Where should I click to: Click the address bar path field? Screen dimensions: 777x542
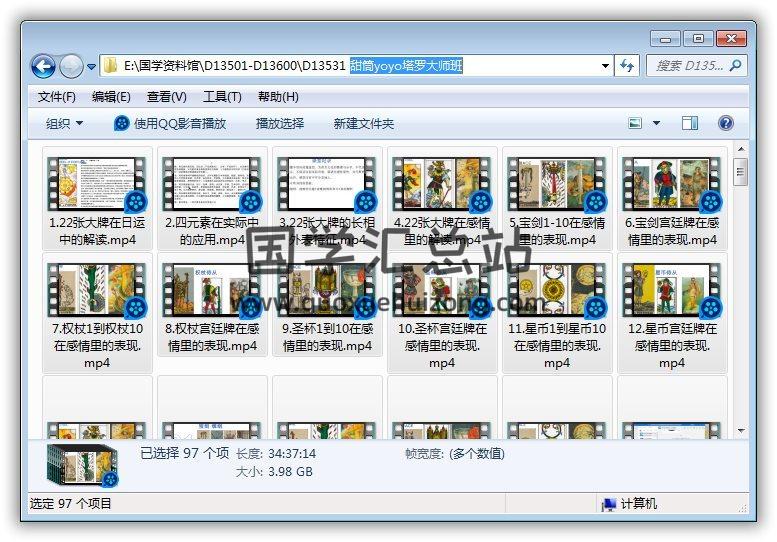click(356, 65)
